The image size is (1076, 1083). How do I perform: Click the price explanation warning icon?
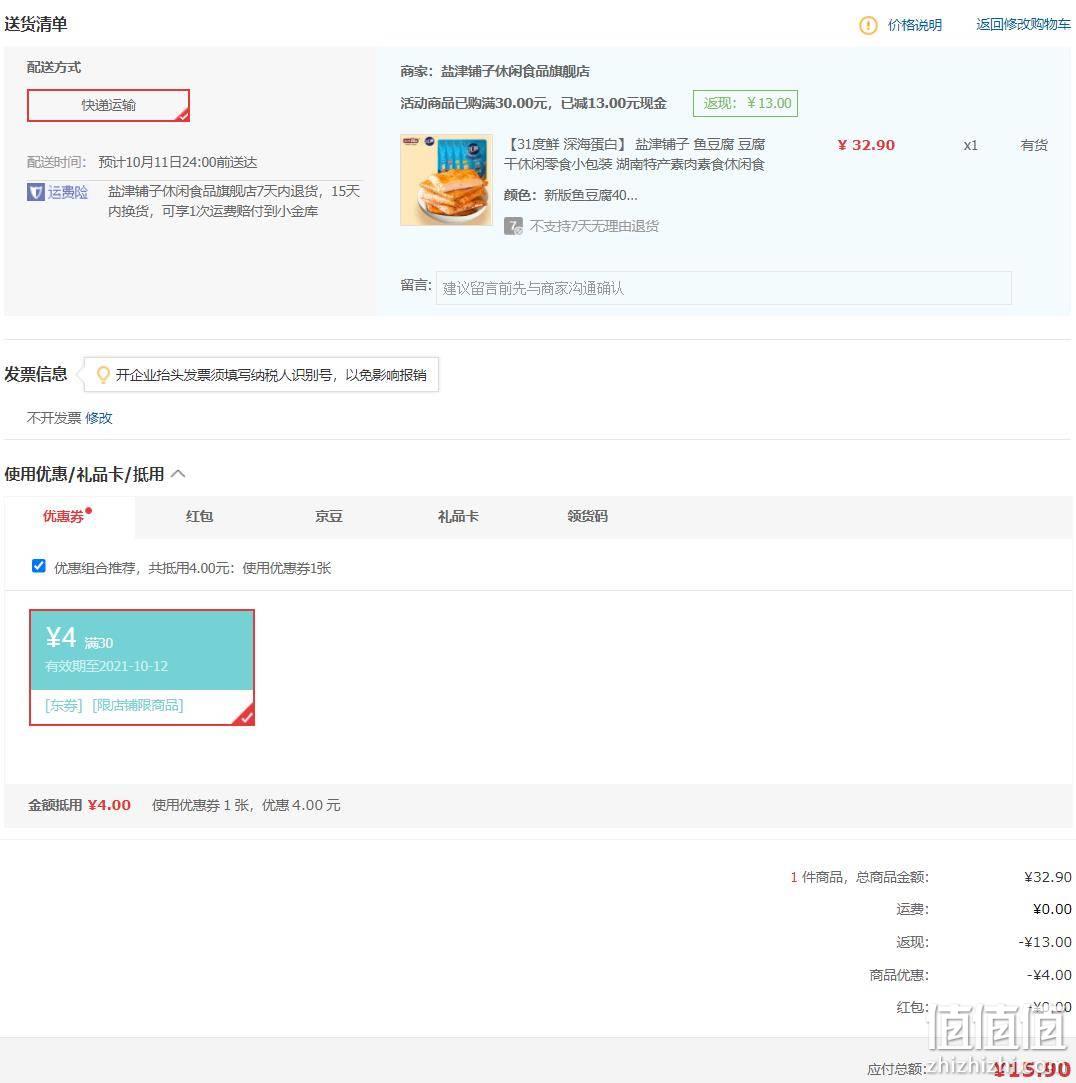[868, 26]
